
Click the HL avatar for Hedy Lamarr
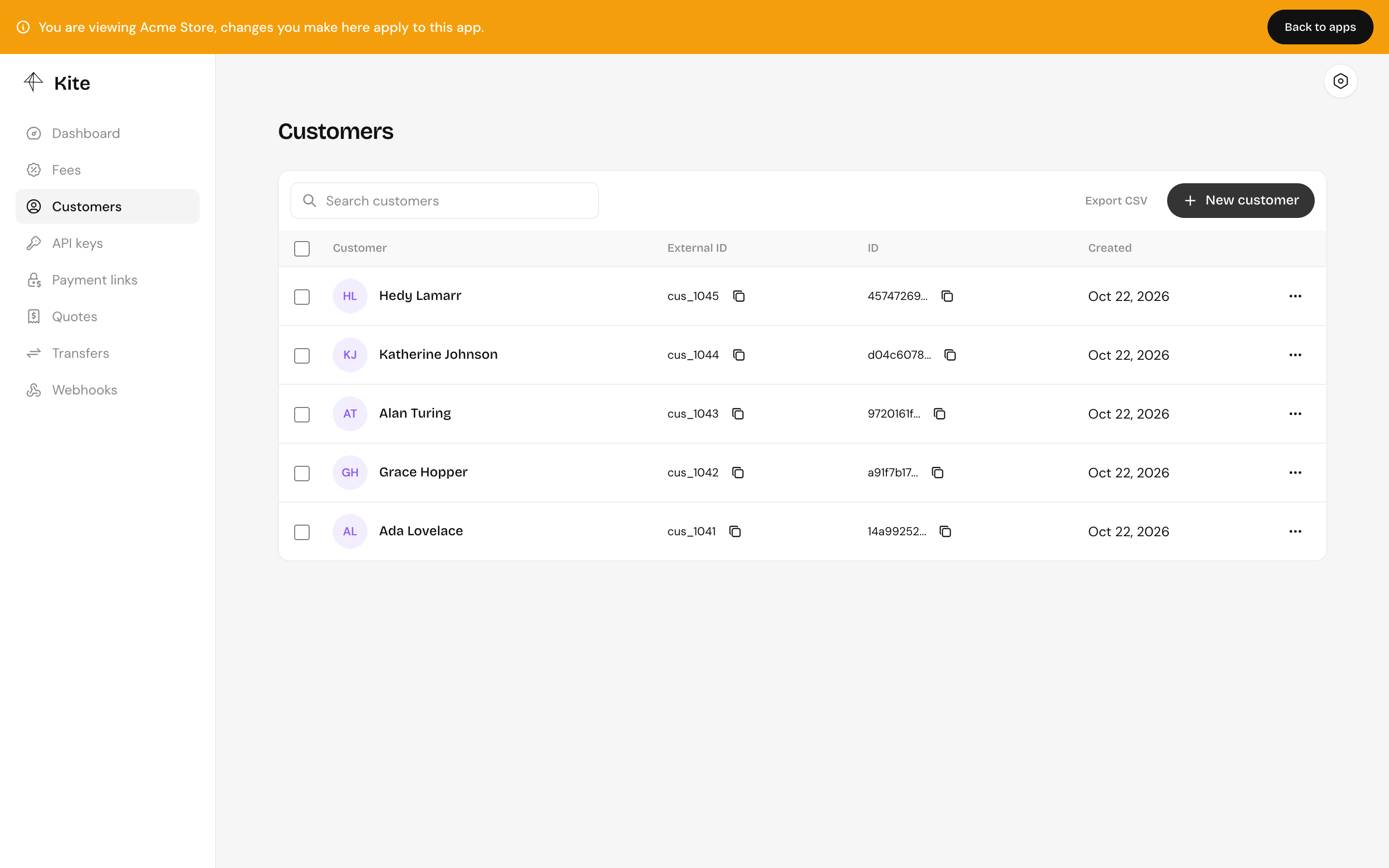[x=350, y=296]
